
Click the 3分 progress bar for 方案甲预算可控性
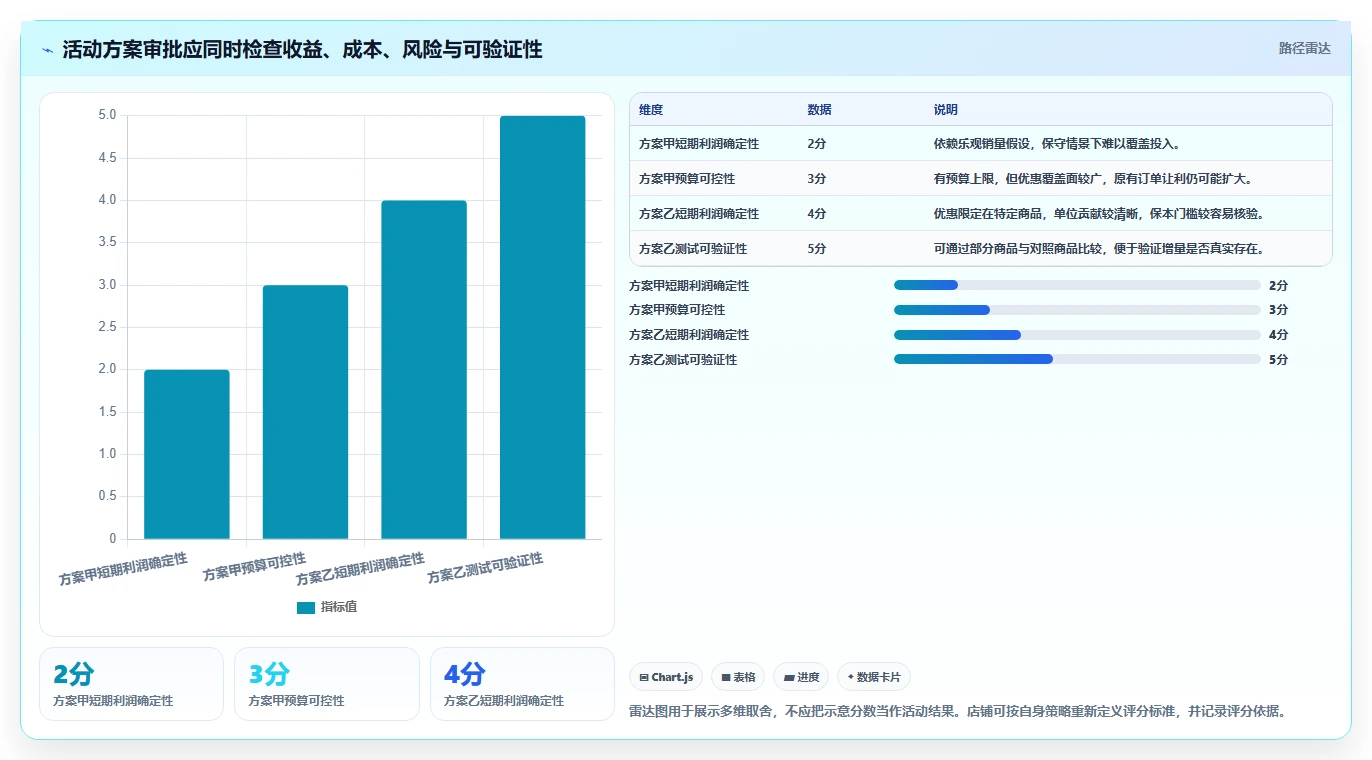(1077, 310)
